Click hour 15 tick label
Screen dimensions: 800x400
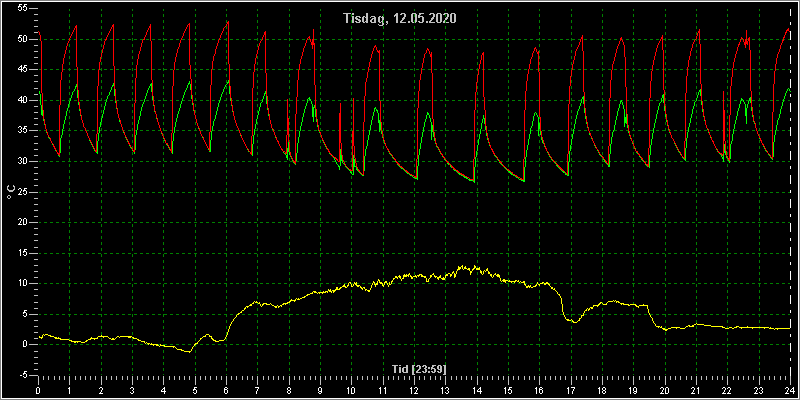pyautogui.click(x=508, y=390)
